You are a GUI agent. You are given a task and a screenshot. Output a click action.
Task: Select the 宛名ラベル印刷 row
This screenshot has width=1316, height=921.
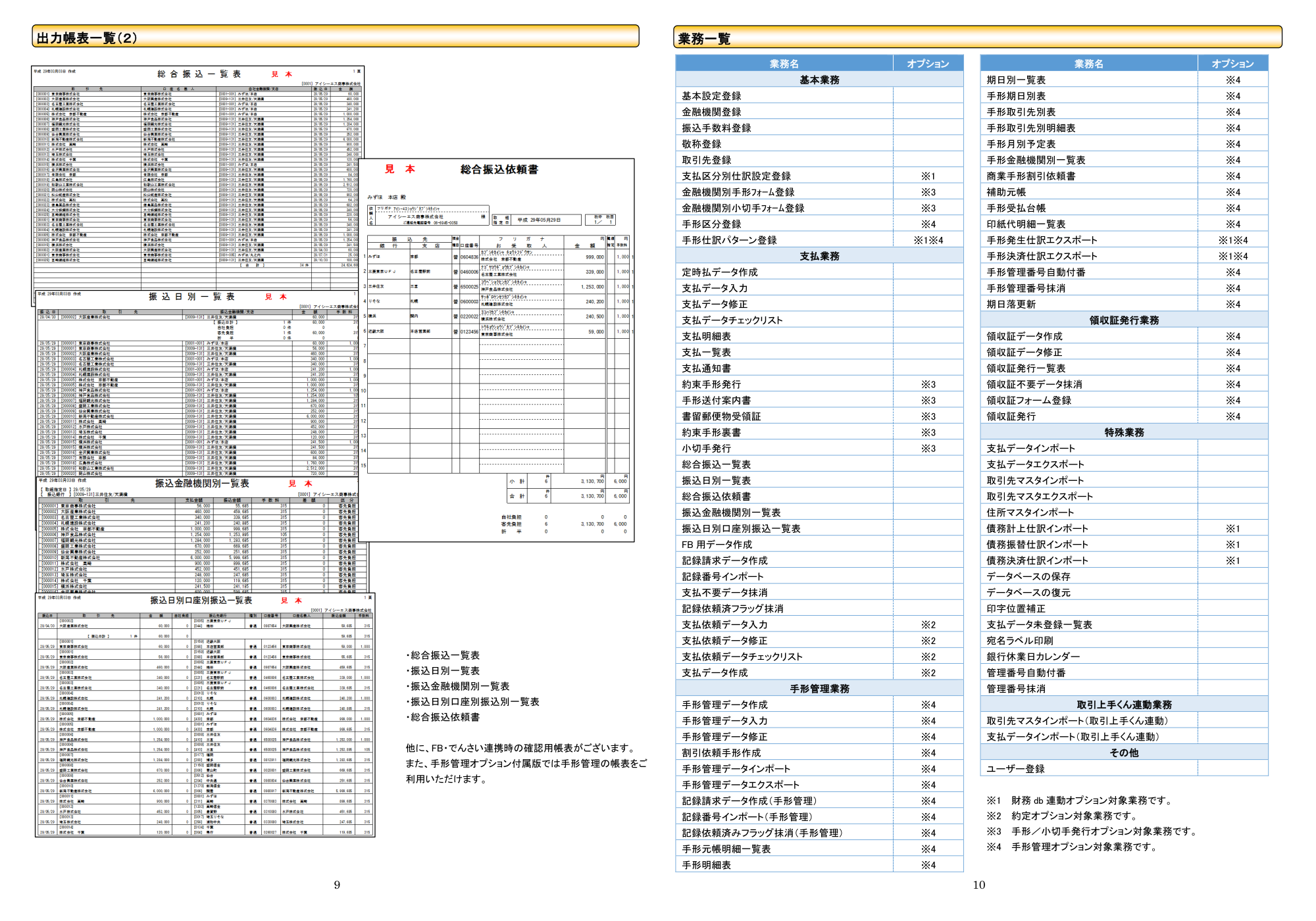[1124, 641]
